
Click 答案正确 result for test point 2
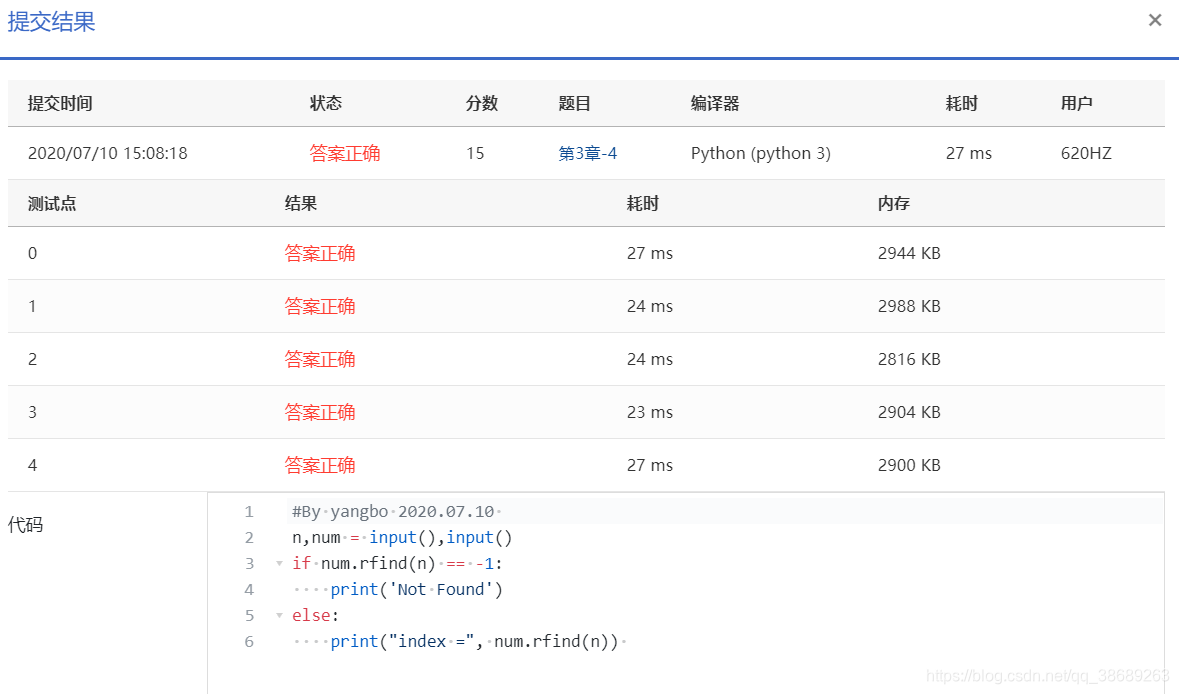(320, 359)
